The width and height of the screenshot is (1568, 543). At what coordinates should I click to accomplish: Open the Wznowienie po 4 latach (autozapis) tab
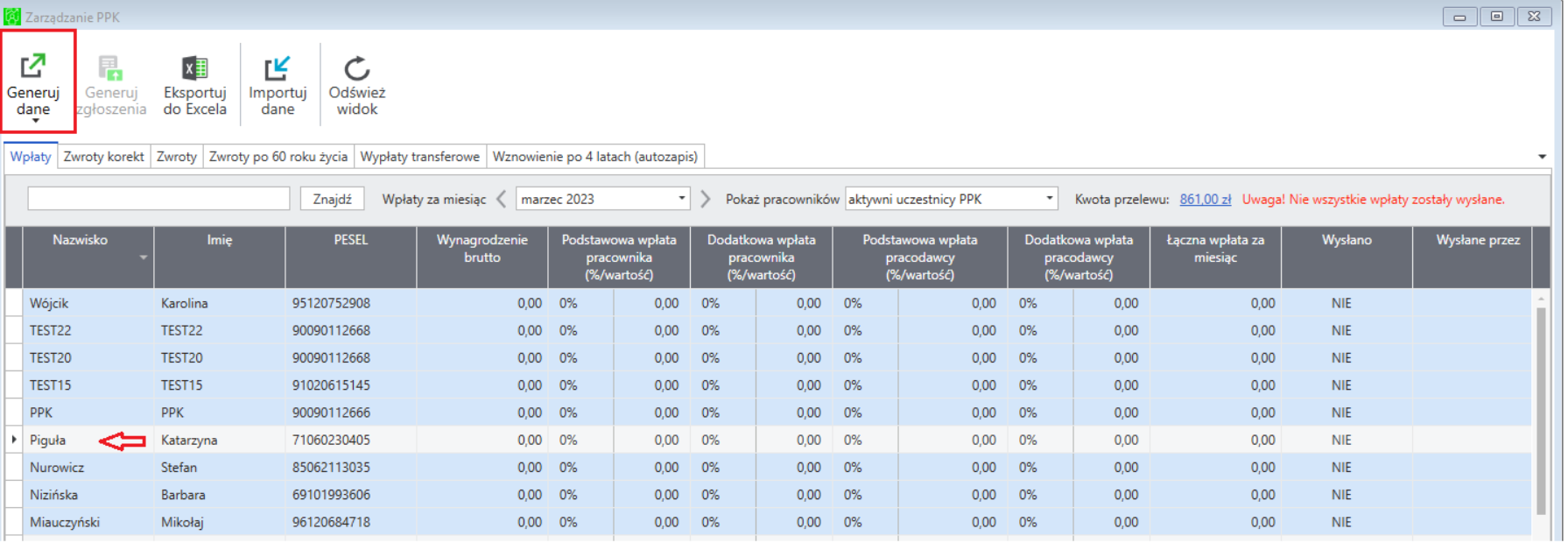pyautogui.click(x=595, y=157)
